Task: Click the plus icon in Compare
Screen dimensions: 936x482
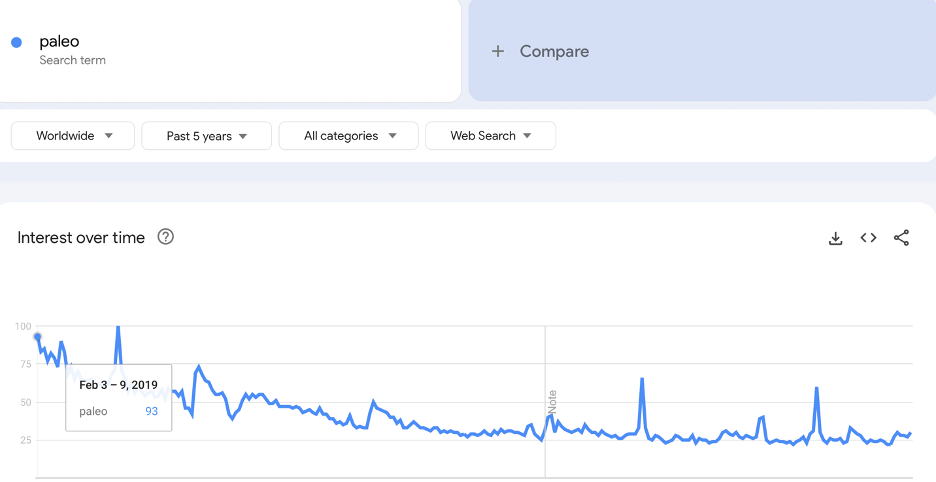Action: (x=498, y=51)
